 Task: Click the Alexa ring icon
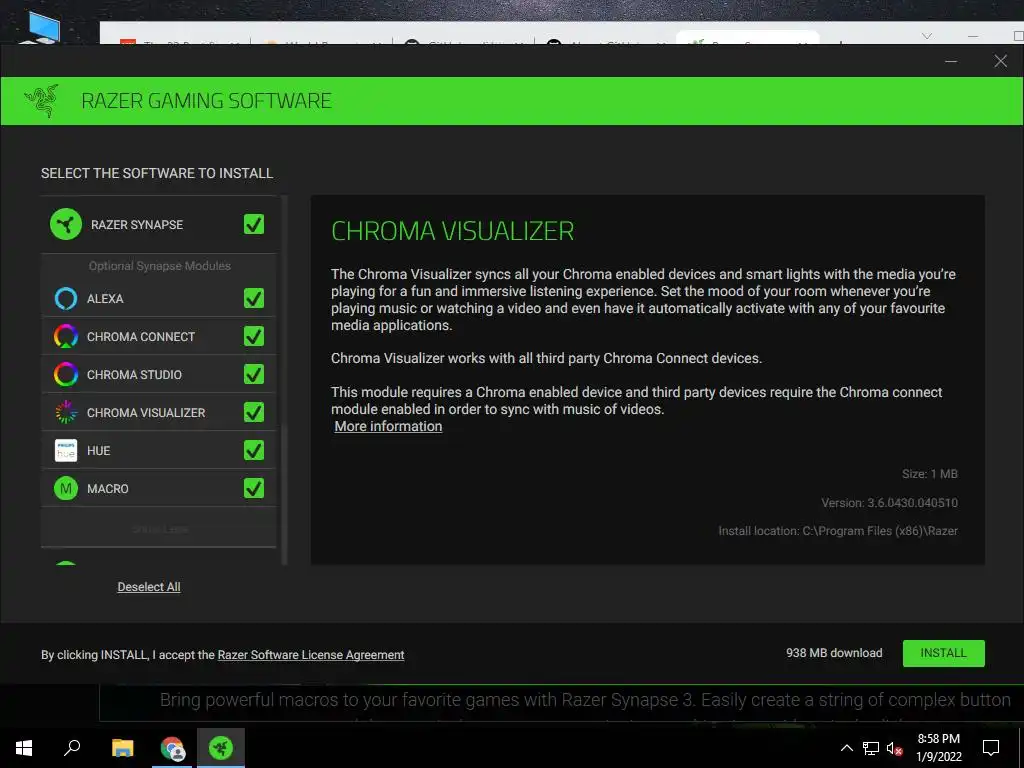pos(66,298)
